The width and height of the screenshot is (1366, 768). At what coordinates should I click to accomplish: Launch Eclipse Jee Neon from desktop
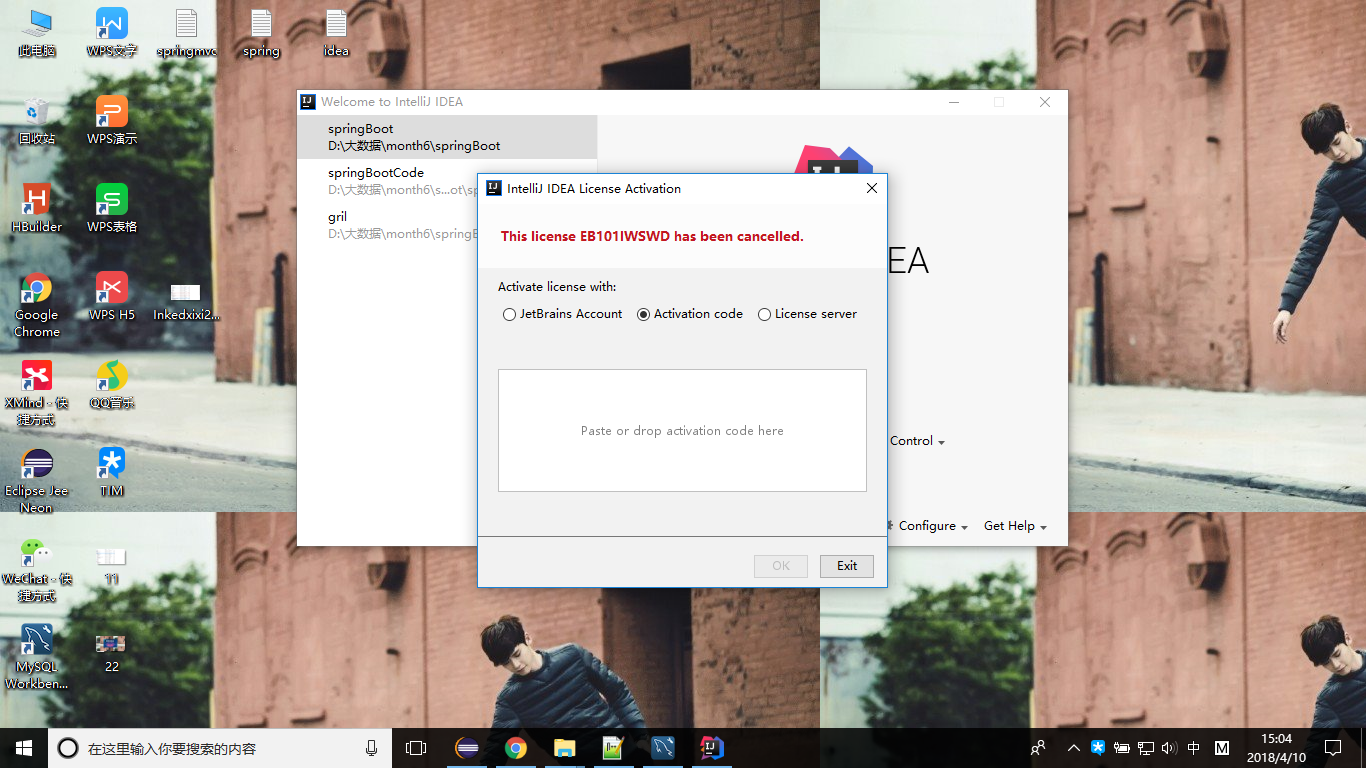coord(37,481)
